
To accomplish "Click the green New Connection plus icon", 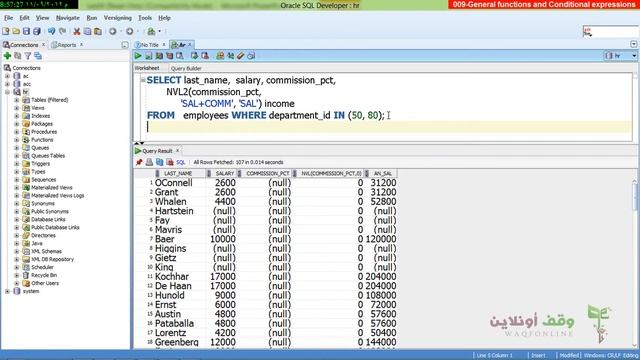I will coord(7,56).
